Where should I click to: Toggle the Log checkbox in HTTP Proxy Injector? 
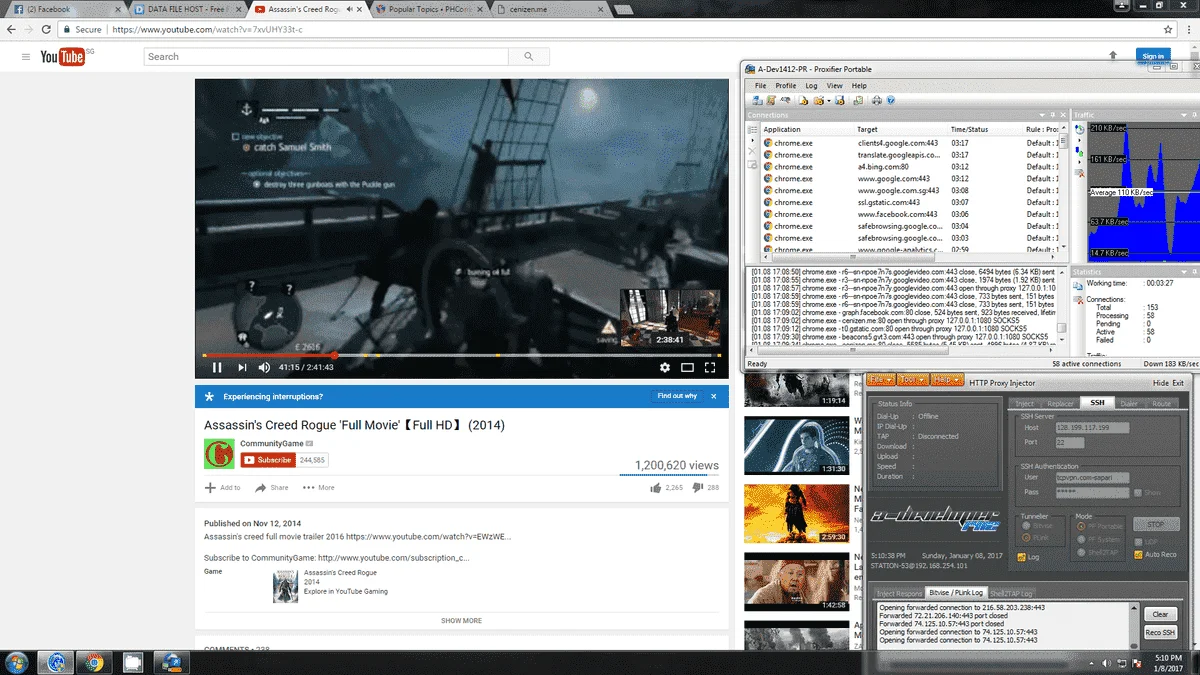click(x=1021, y=557)
